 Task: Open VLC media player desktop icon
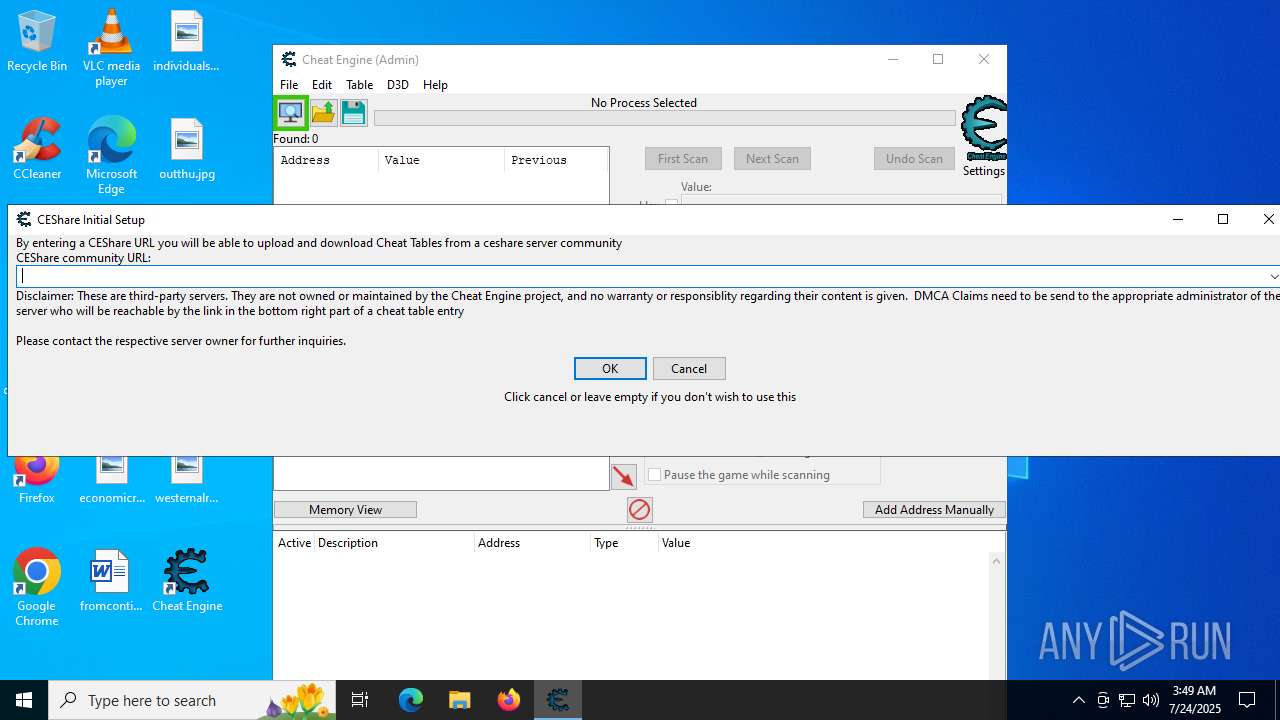(x=111, y=48)
